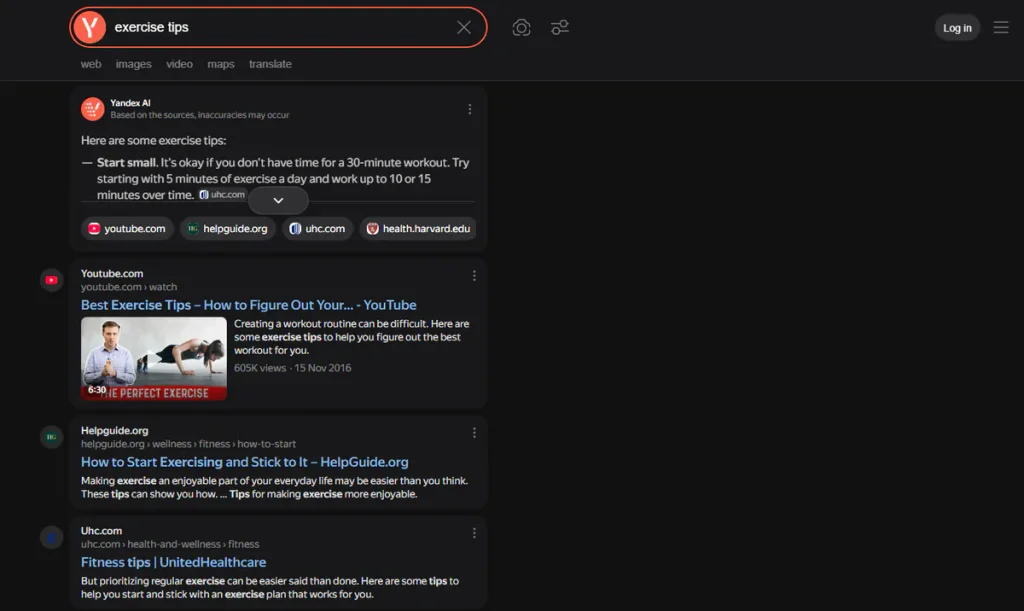The height and width of the screenshot is (611, 1024).
Task: Open options menu for Helpguide.org result
Action: 474,433
